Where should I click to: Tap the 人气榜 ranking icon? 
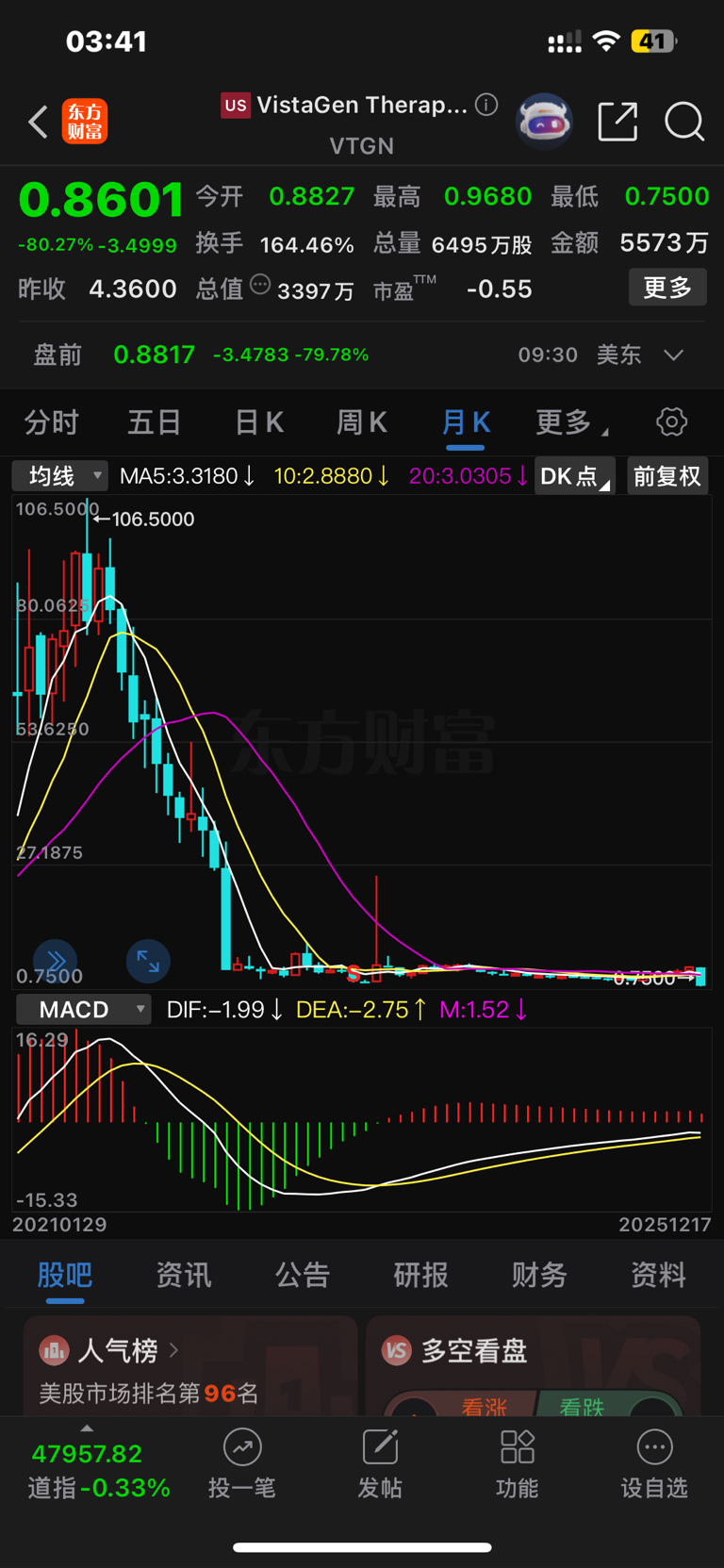pos(54,1350)
